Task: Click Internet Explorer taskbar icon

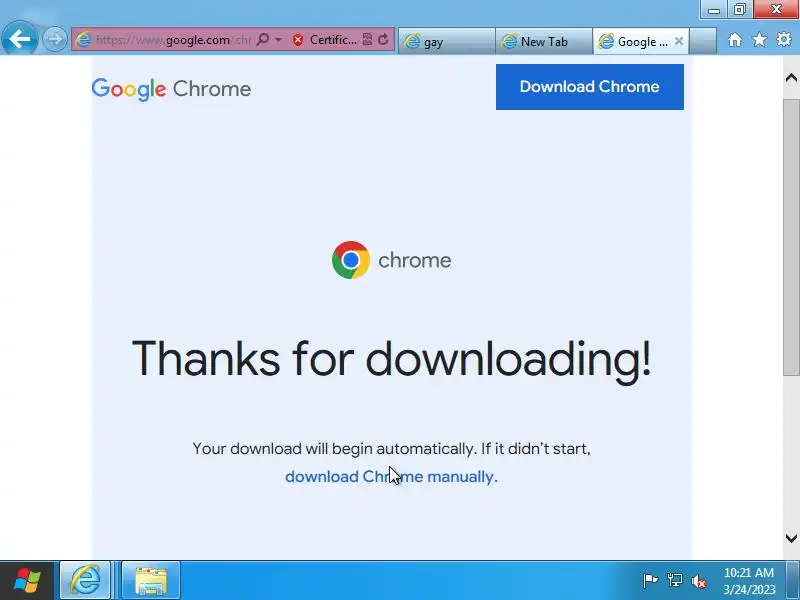Action: [85, 581]
